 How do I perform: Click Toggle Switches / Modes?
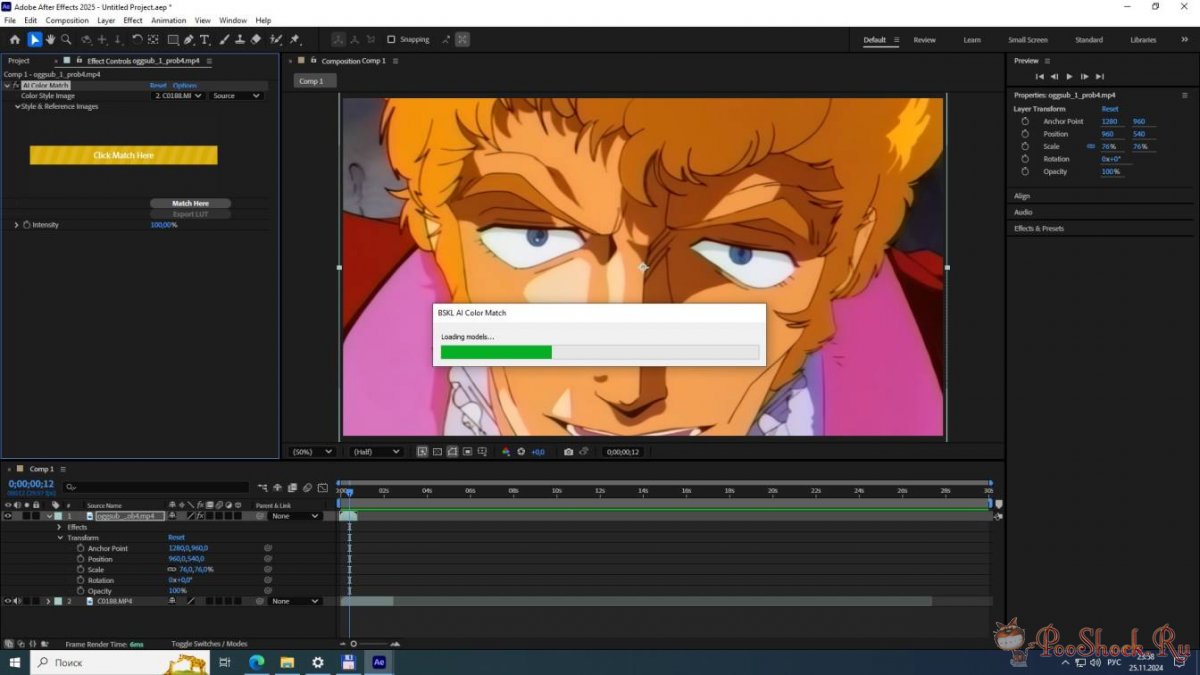click(x=209, y=644)
